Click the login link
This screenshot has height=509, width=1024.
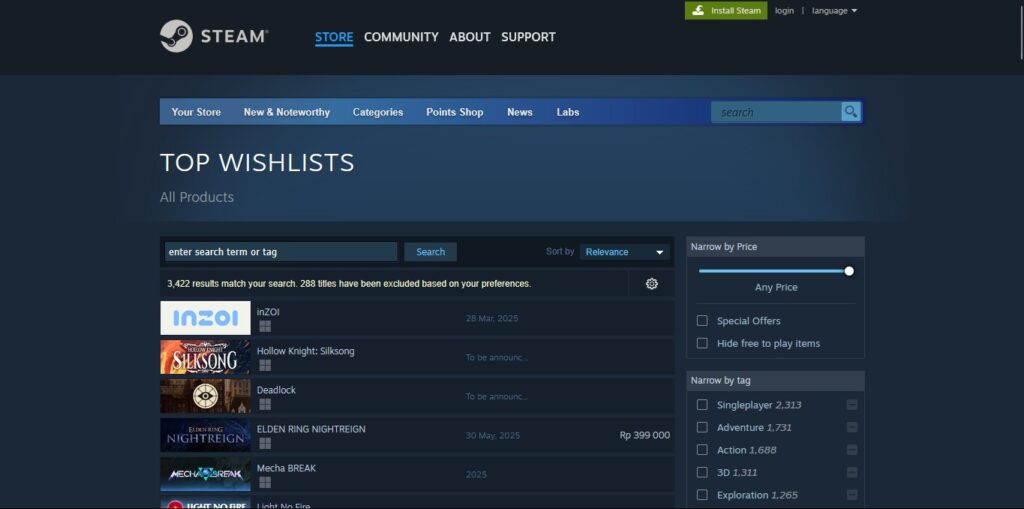[x=784, y=10]
